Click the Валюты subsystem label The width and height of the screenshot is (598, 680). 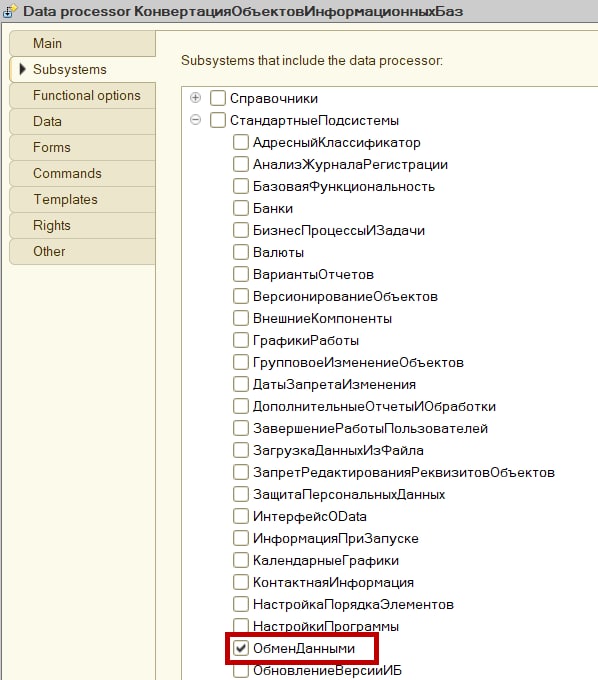click(x=278, y=252)
